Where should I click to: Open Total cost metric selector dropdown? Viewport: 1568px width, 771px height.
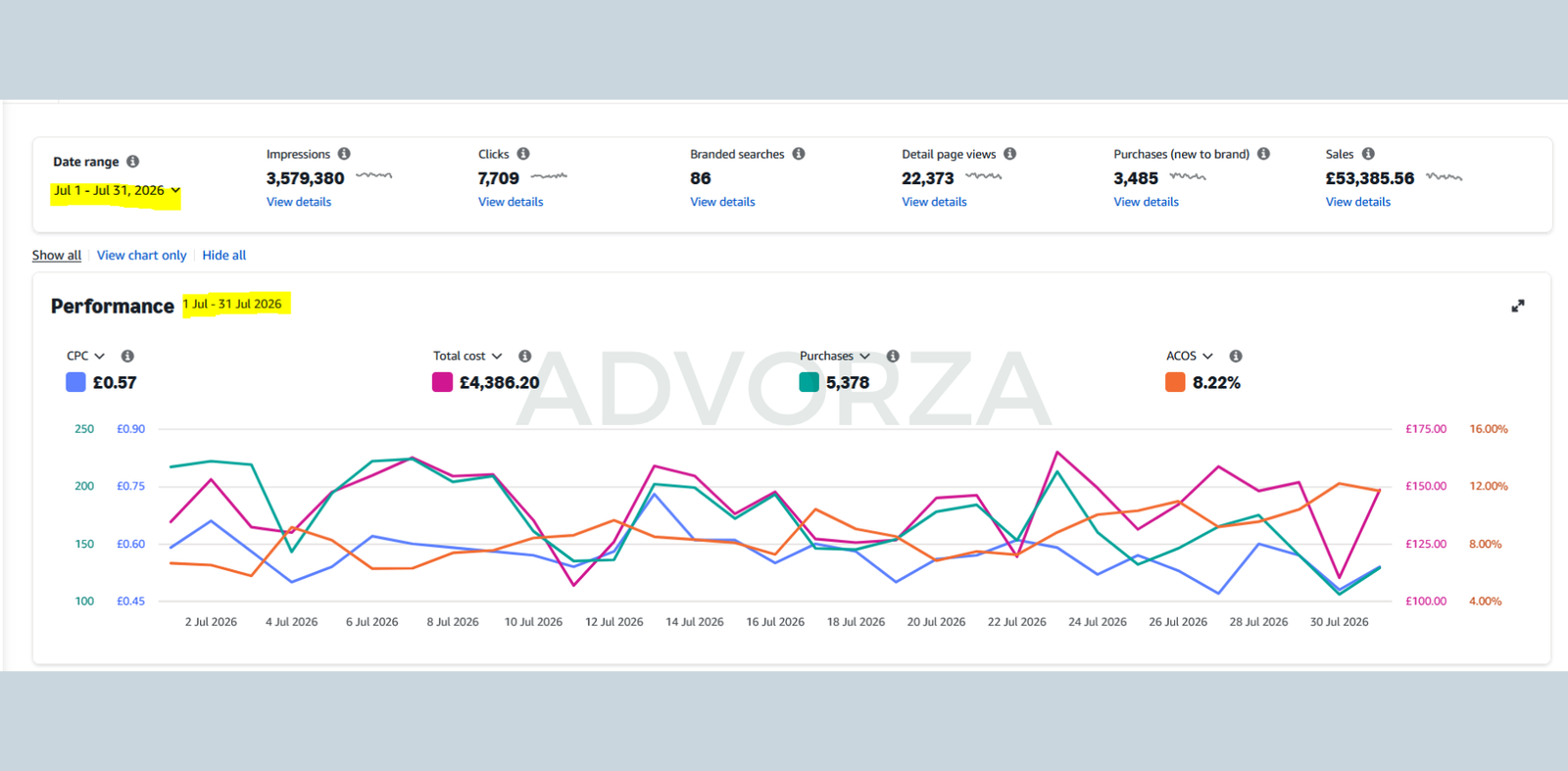point(467,357)
